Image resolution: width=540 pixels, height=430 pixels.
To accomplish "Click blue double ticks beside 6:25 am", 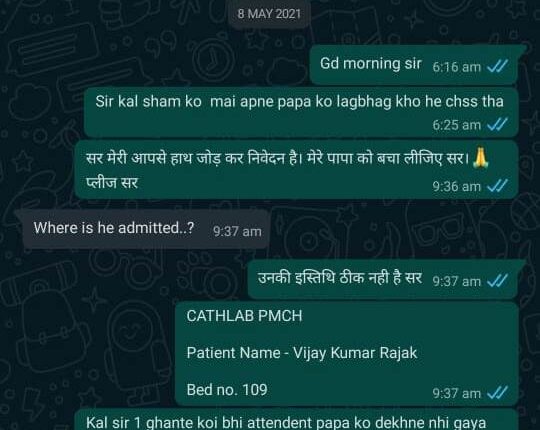I will (x=497, y=125).
